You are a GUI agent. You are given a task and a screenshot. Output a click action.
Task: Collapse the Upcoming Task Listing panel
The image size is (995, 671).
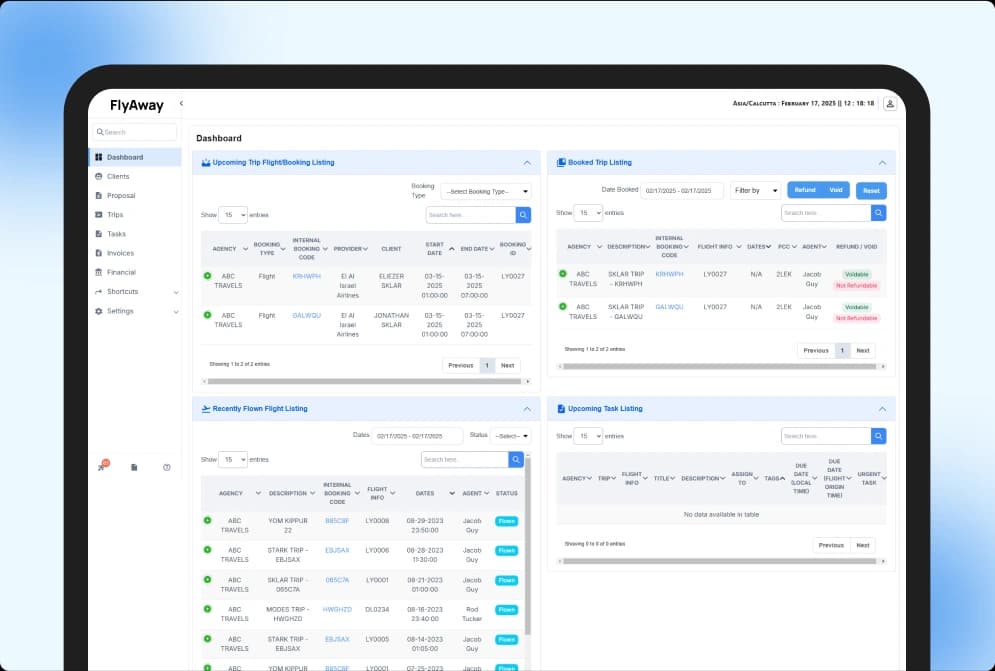(883, 409)
